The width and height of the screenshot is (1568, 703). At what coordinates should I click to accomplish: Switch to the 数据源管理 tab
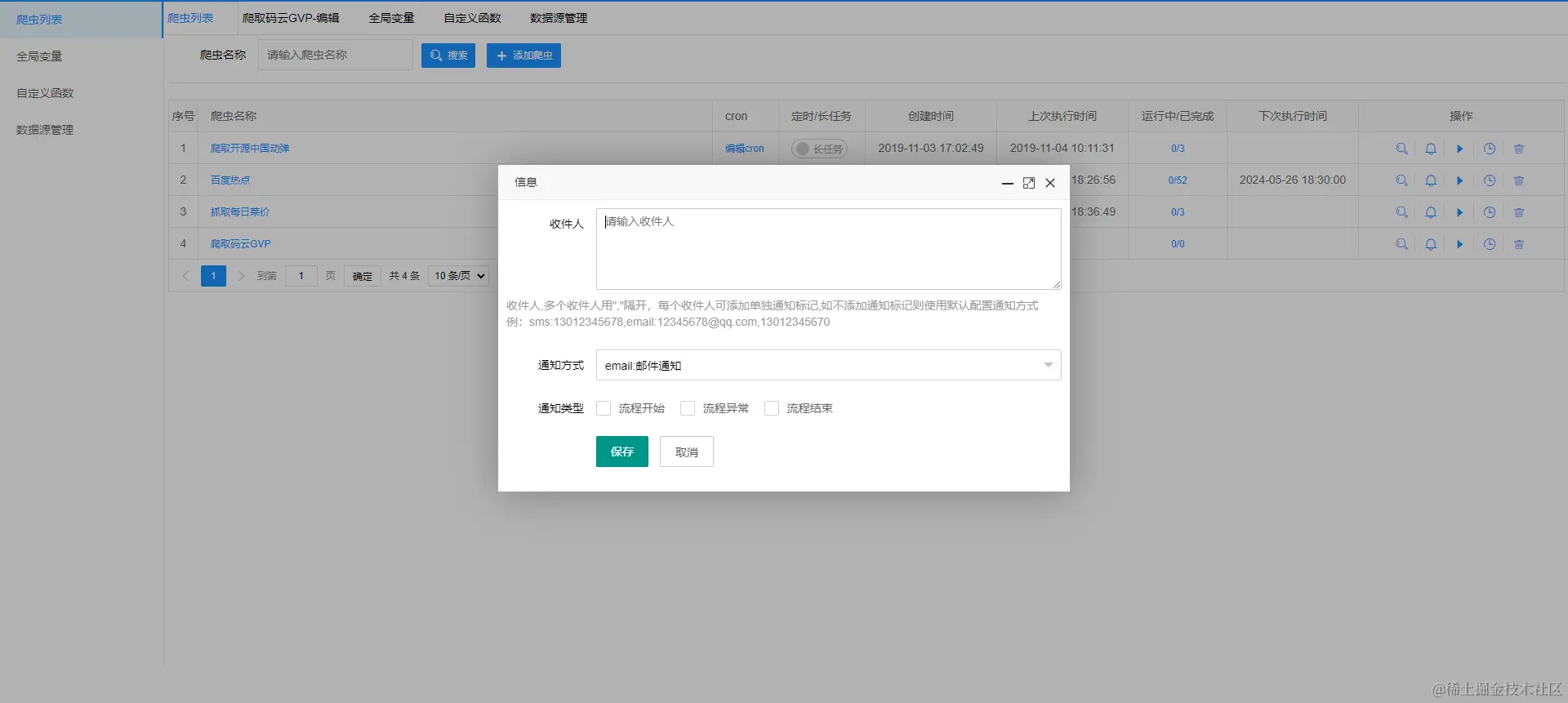(559, 18)
